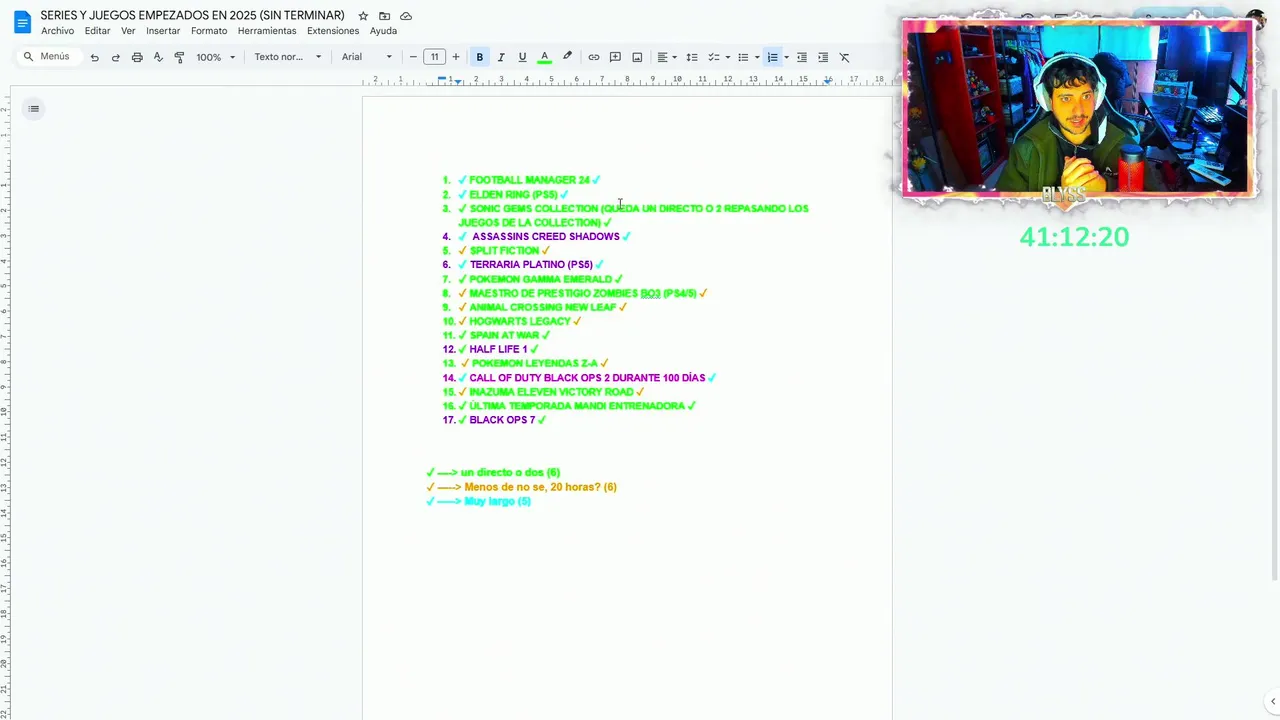
Task: Clear formatting
Action: point(844,57)
